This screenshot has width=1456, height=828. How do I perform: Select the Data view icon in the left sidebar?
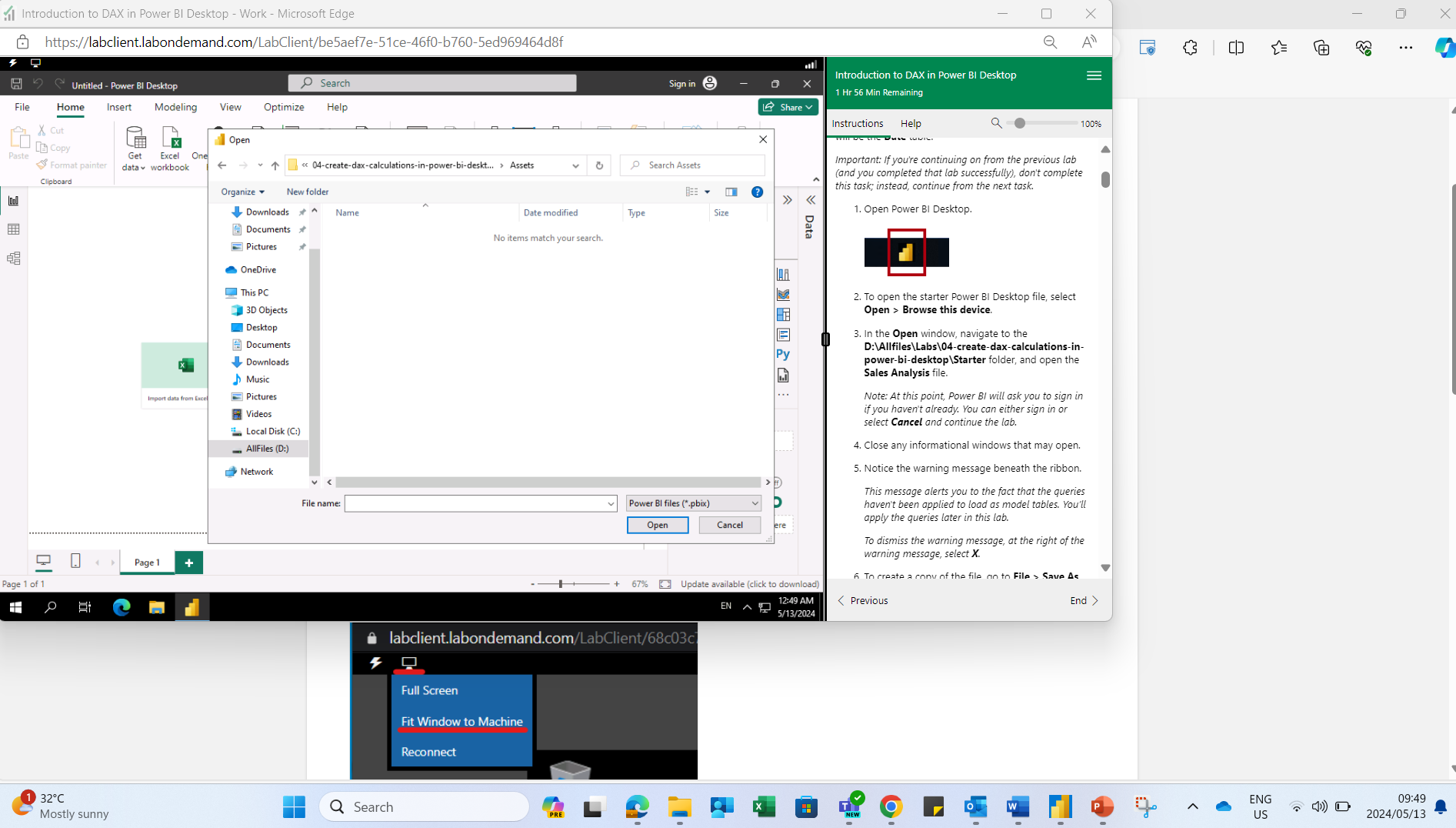click(13, 229)
